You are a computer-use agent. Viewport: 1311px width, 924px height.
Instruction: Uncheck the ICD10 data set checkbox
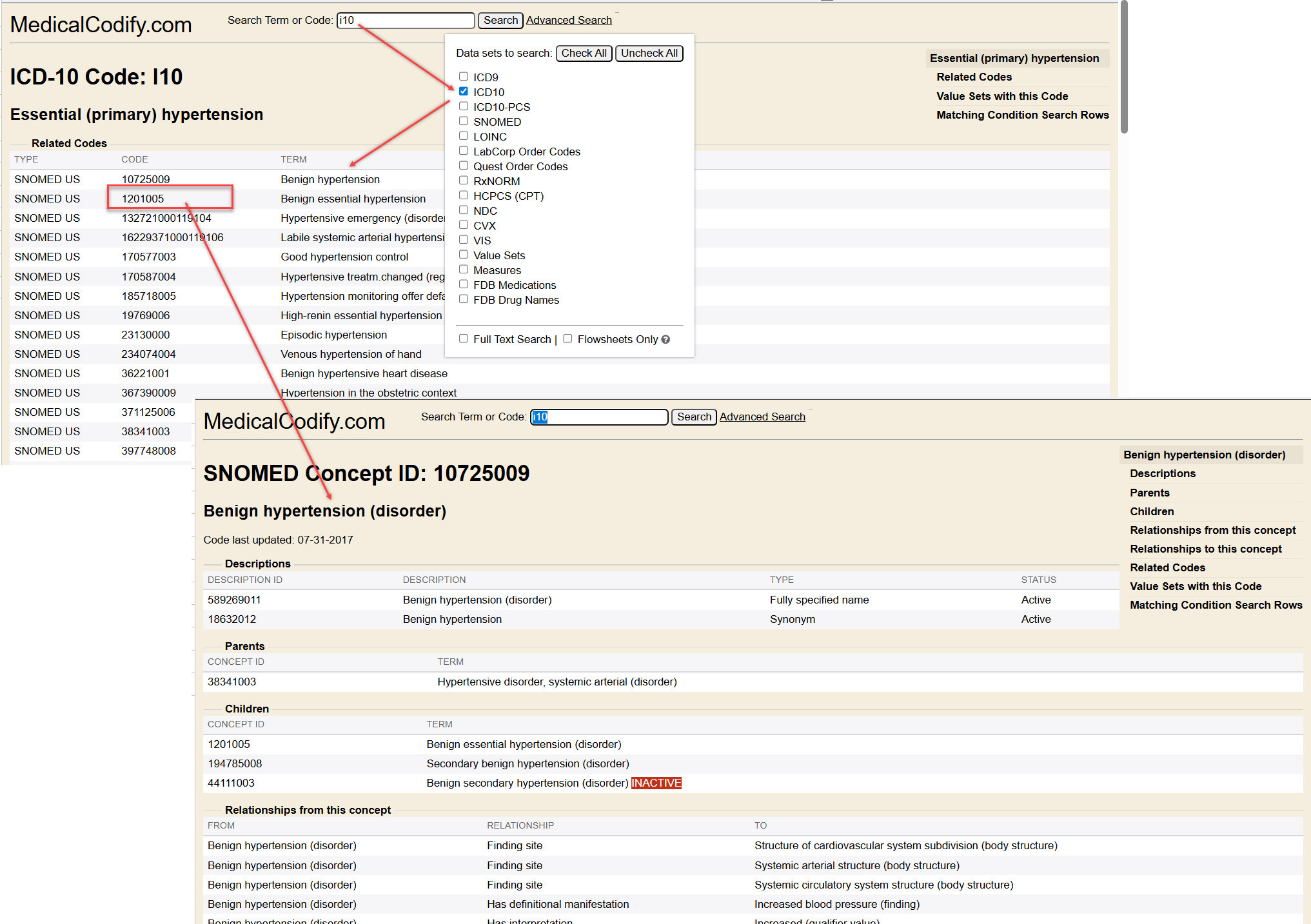coord(463,92)
